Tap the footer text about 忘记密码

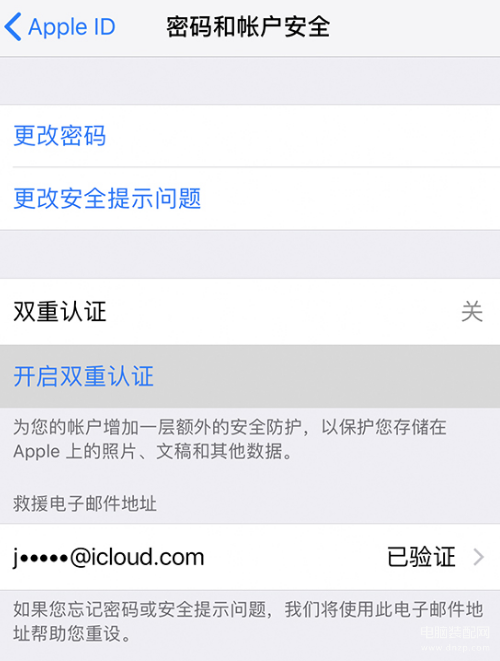pos(248,621)
